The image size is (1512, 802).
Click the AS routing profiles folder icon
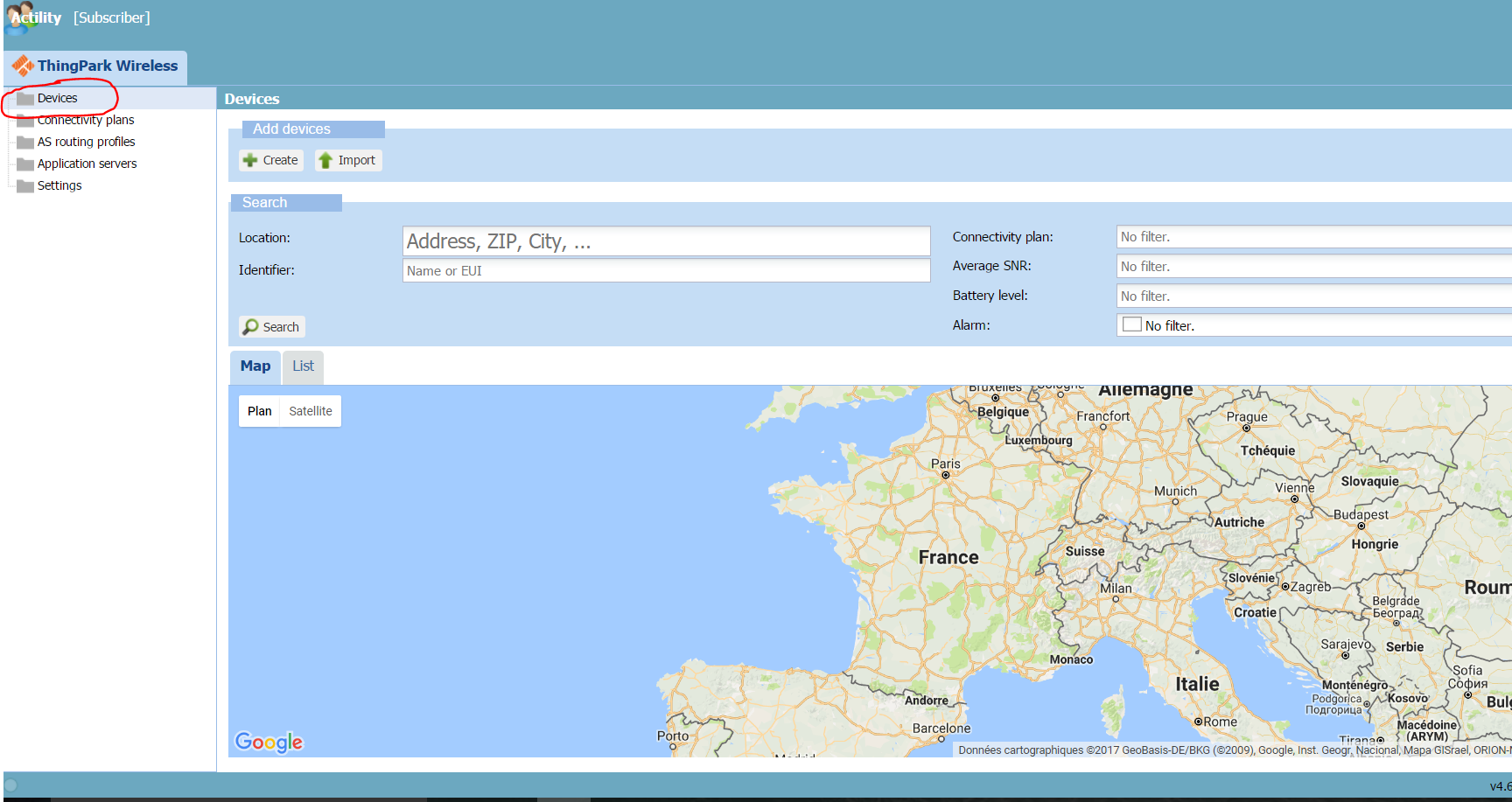25,143
